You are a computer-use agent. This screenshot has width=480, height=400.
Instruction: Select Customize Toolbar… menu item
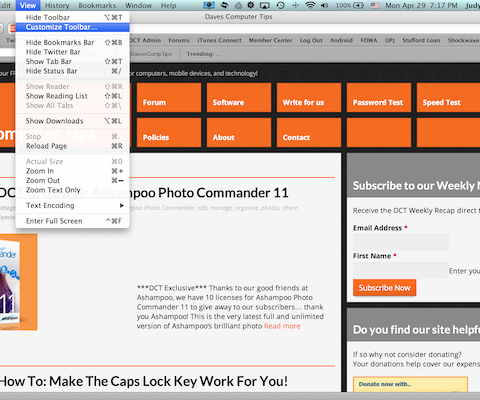point(72,27)
